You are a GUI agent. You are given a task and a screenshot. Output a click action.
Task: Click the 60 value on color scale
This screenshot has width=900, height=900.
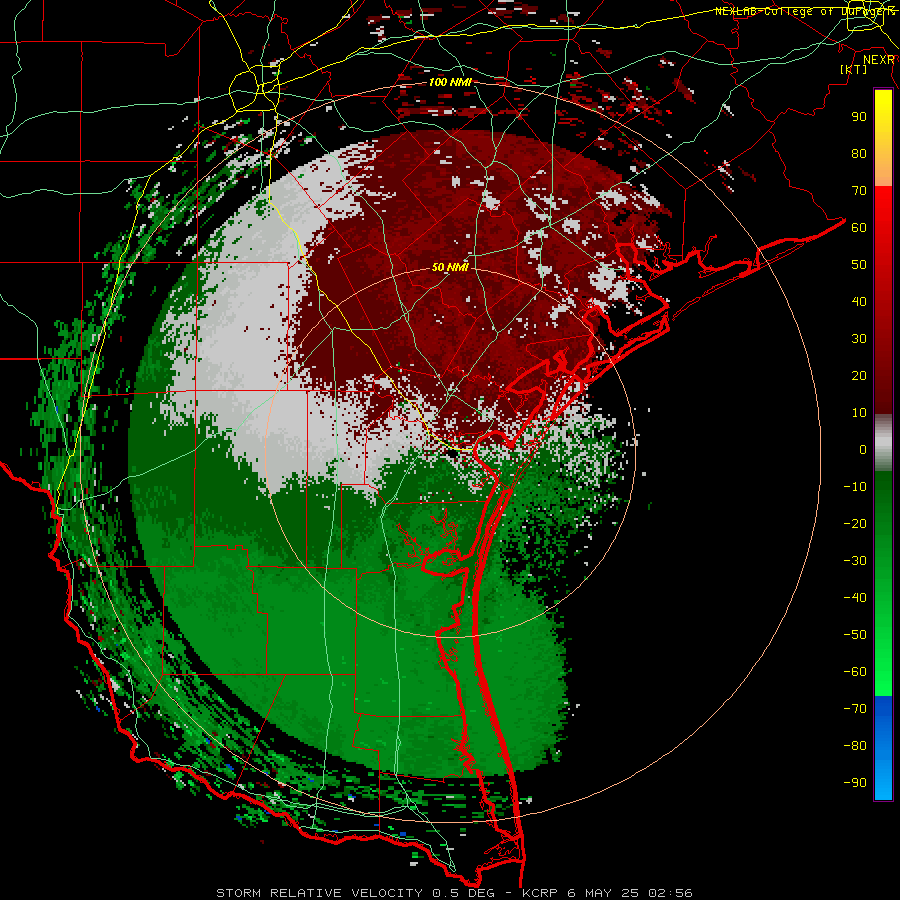(x=859, y=227)
